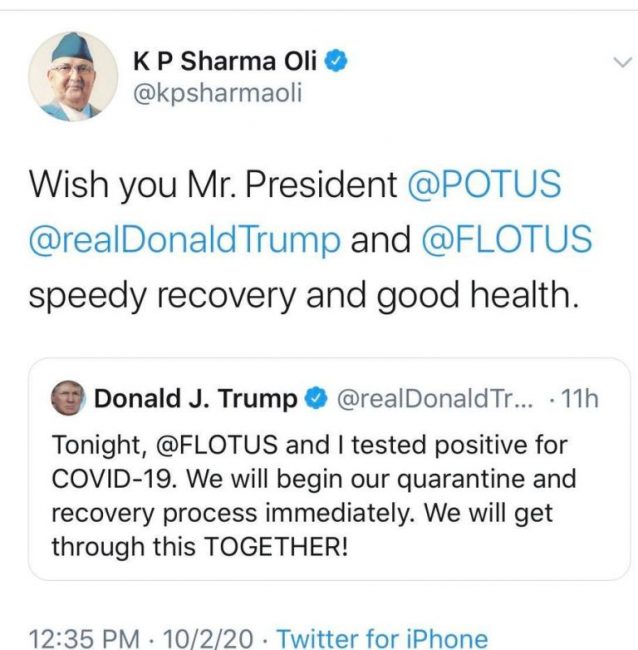Click verified badge beside Donald J. Trump
The width and height of the screenshot is (638, 650).
pos(314,399)
